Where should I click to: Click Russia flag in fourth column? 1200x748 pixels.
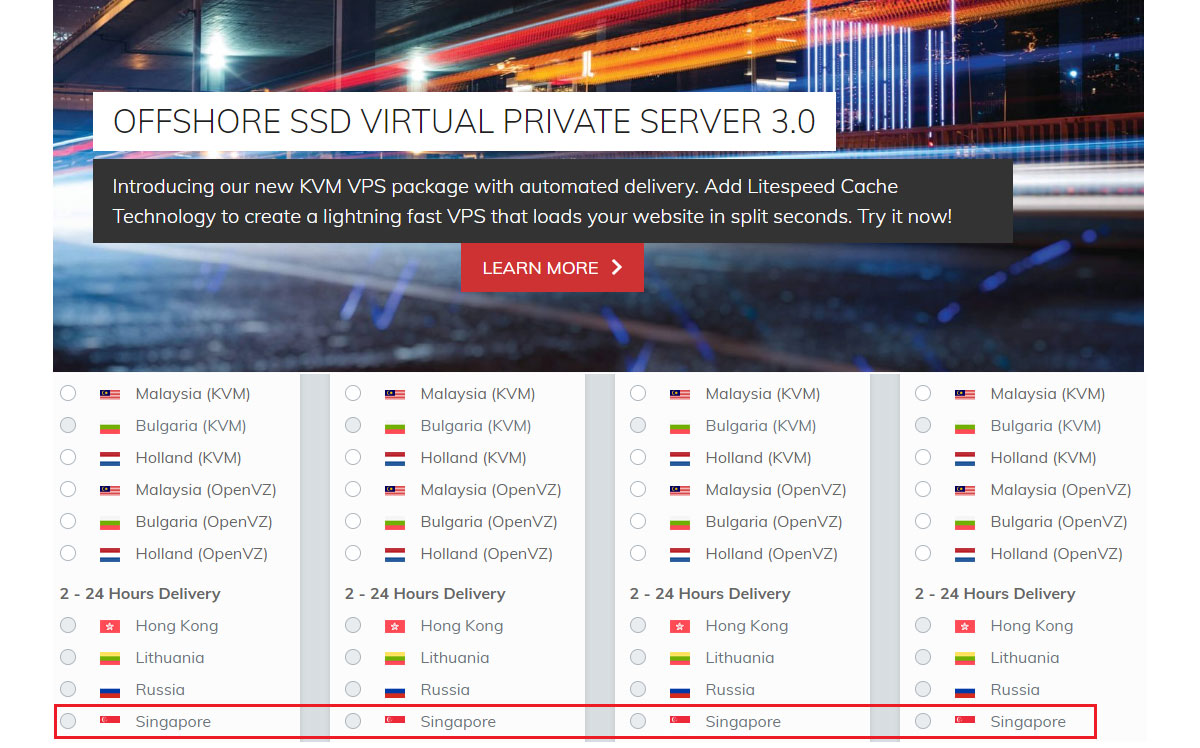click(965, 691)
